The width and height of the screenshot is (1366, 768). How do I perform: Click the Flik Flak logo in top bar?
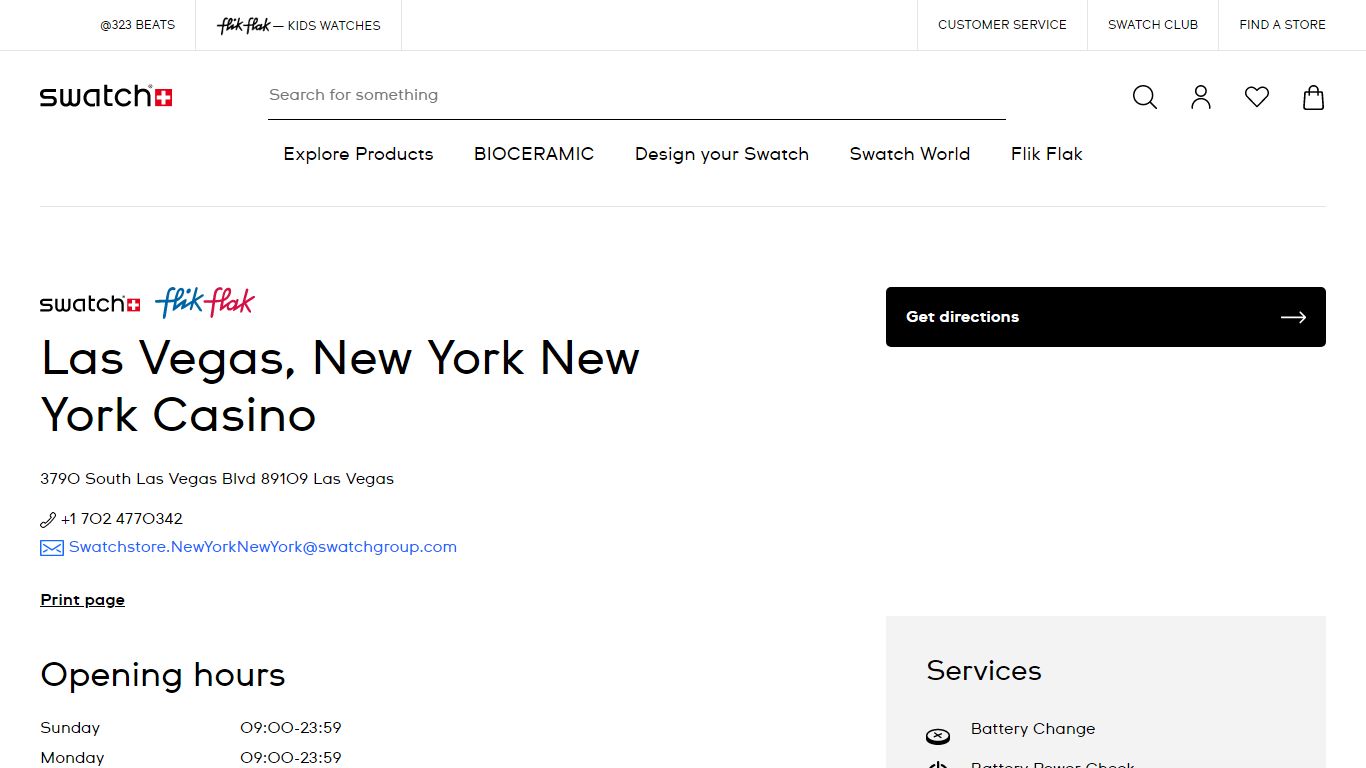[x=244, y=25]
